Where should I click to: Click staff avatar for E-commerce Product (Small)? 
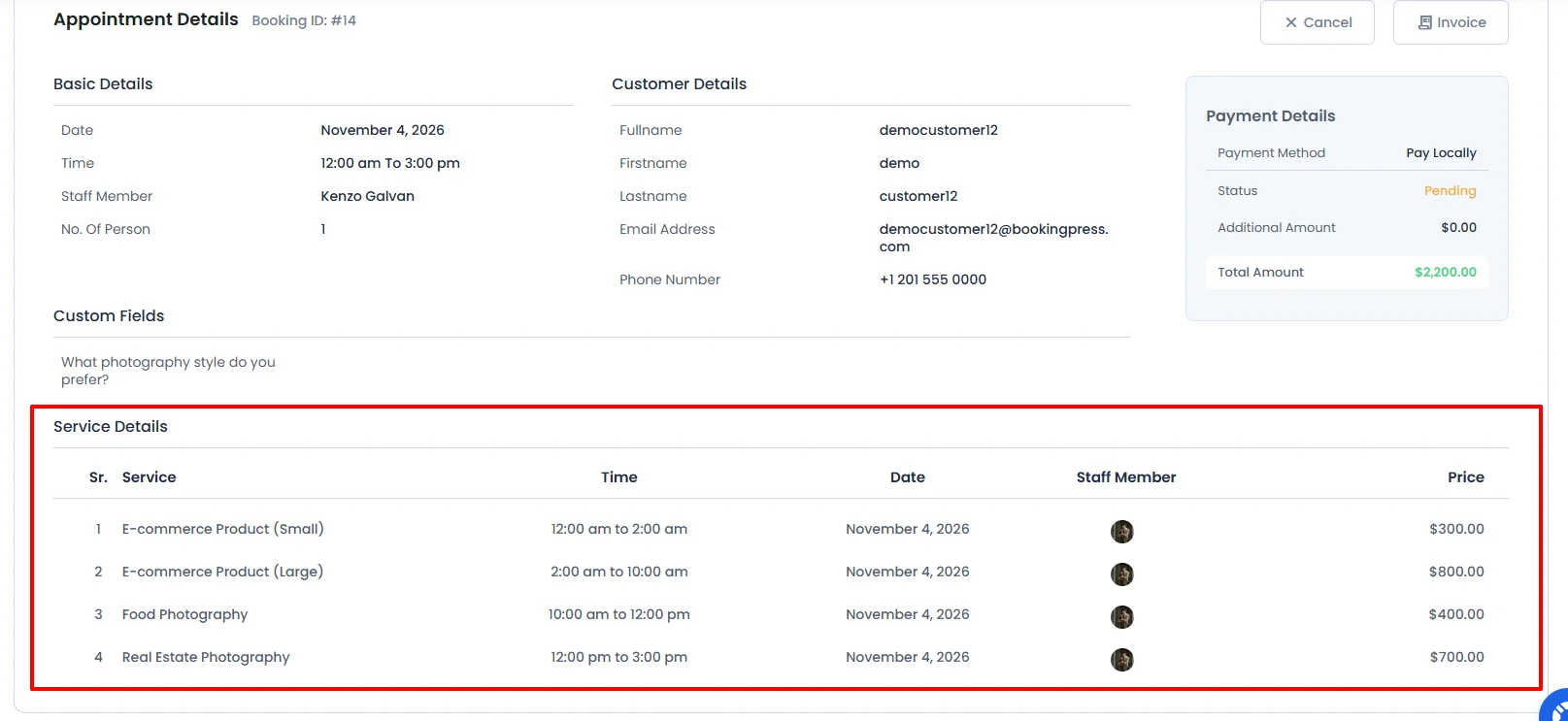[x=1122, y=531]
